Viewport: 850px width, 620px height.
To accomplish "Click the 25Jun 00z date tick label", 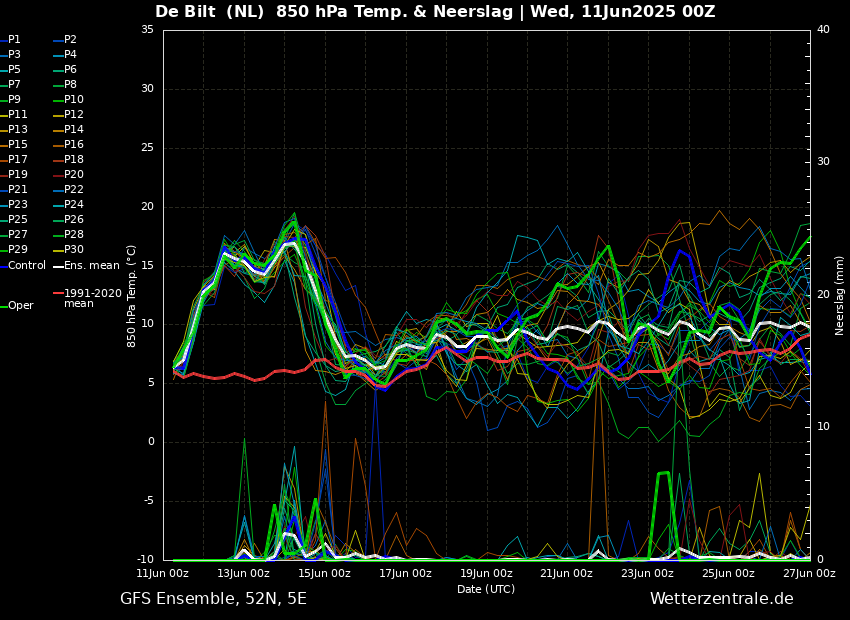I will click(x=728, y=574).
